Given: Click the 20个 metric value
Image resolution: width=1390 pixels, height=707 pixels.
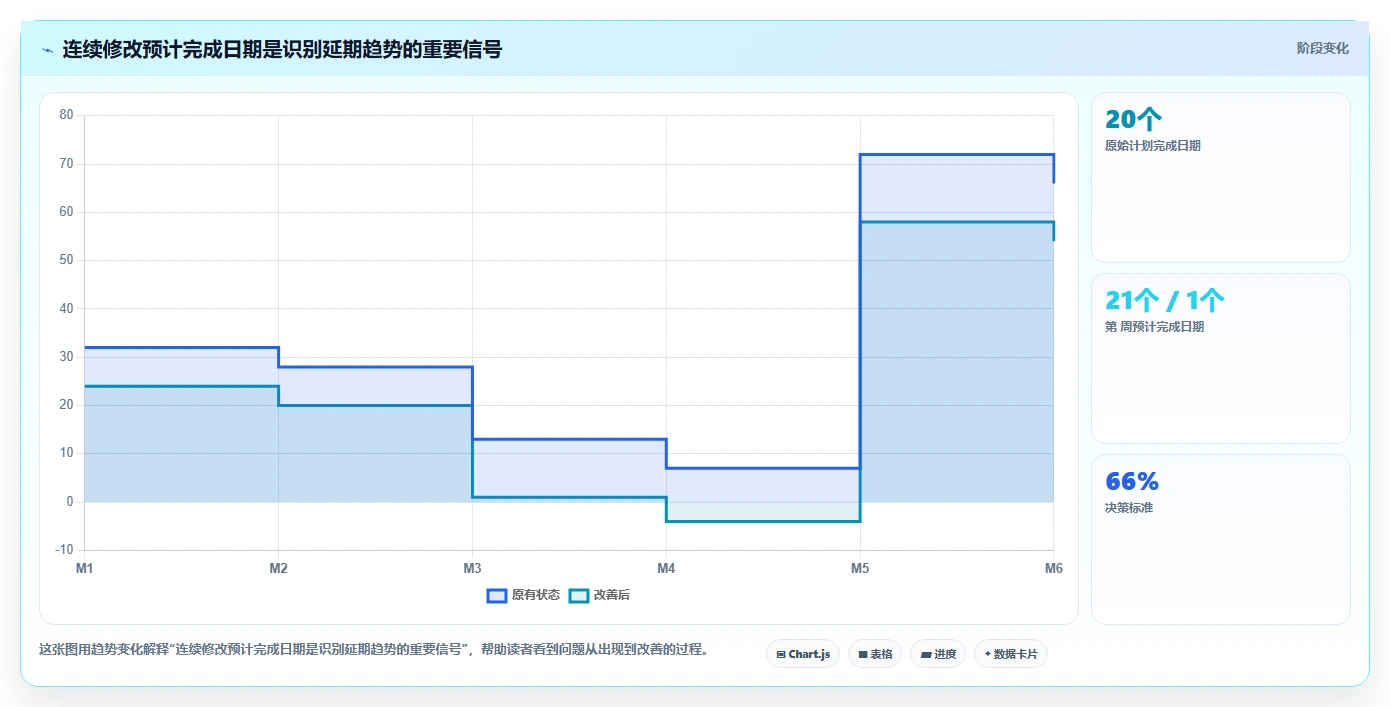Looking at the screenshot, I should (1133, 119).
